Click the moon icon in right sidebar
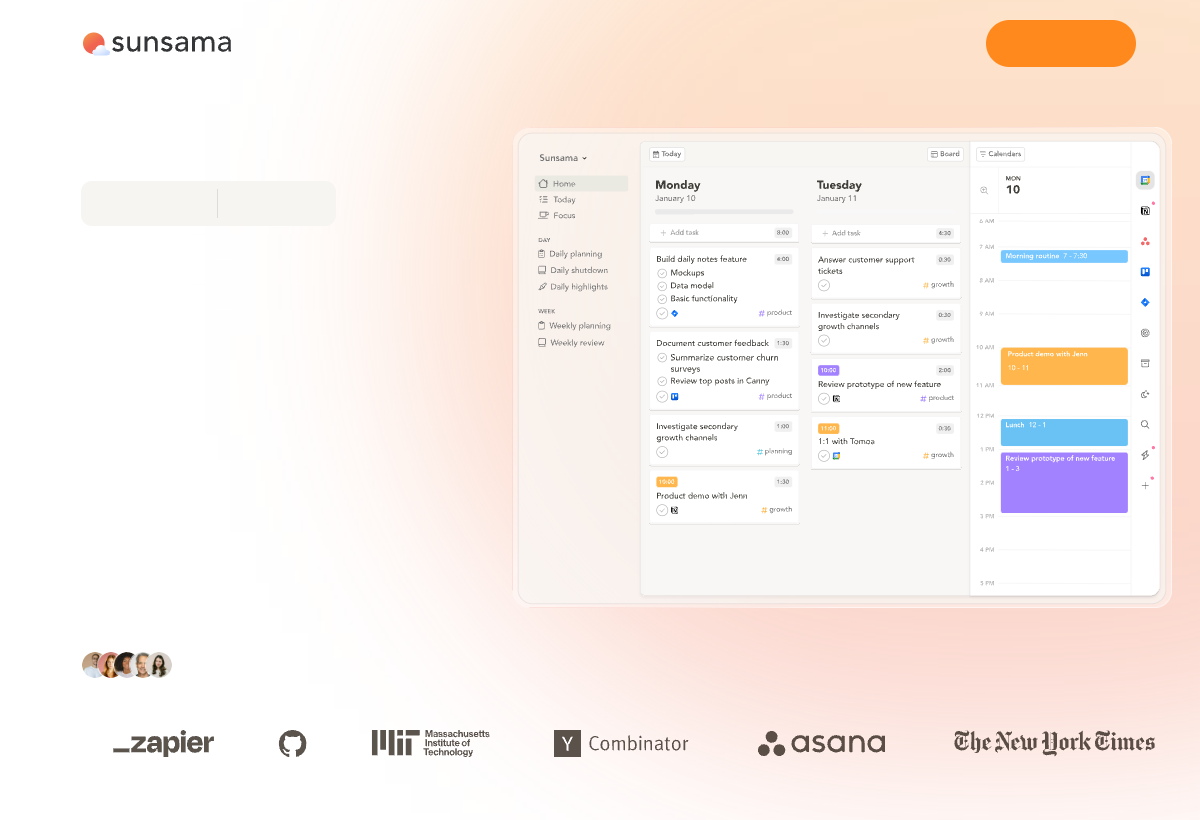Image resolution: width=1200 pixels, height=820 pixels. (x=1145, y=394)
